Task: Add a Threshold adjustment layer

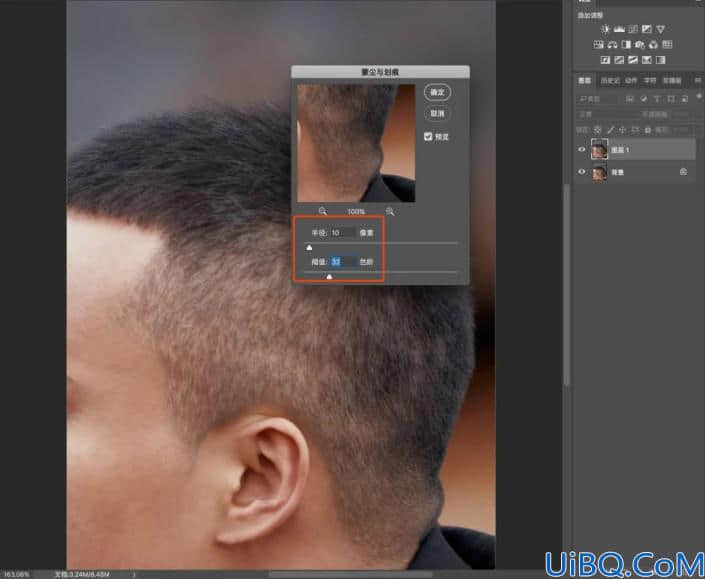Action: (633, 60)
